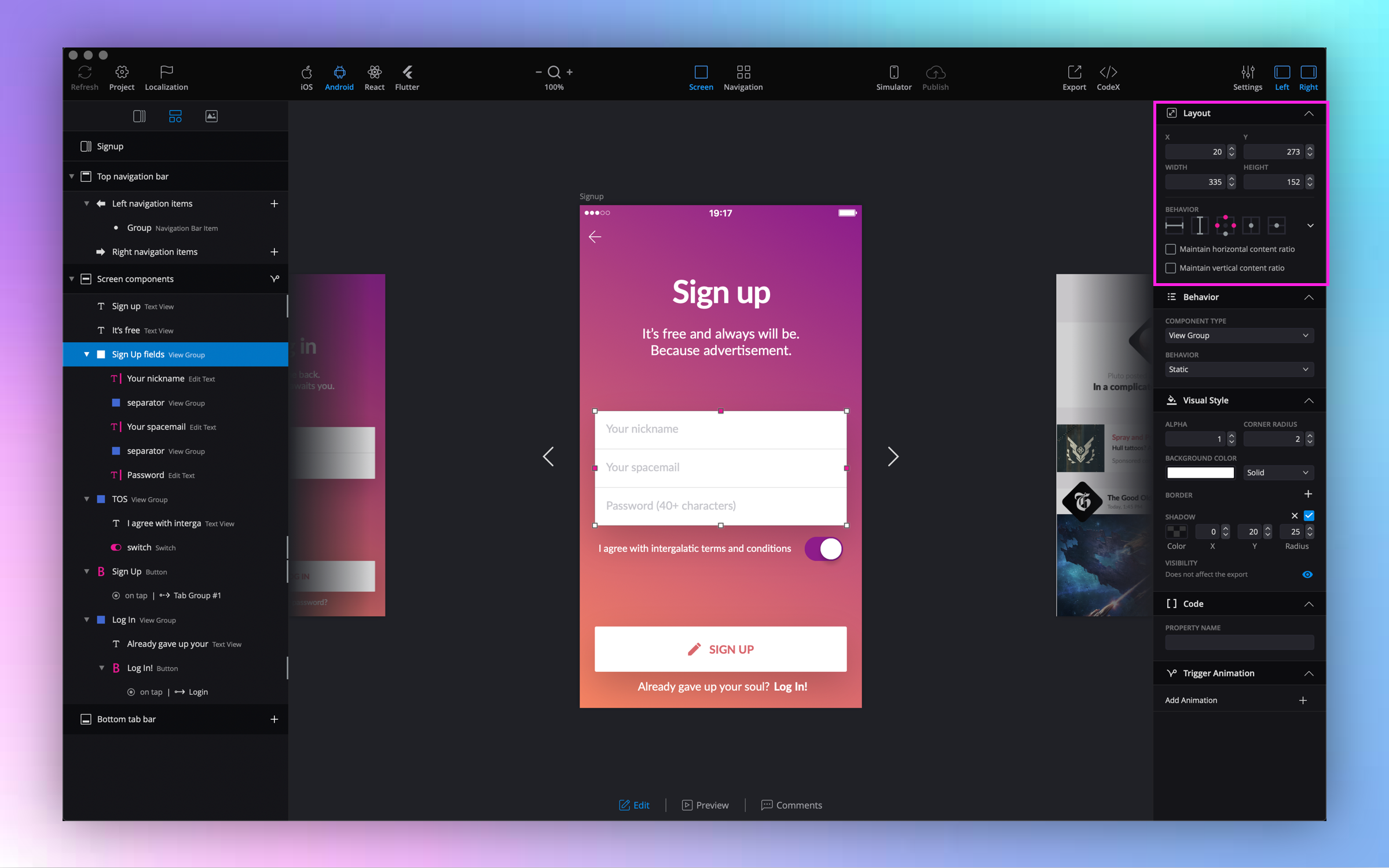
Task: Click the SIGN UP button on canvas
Action: point(720,649)
